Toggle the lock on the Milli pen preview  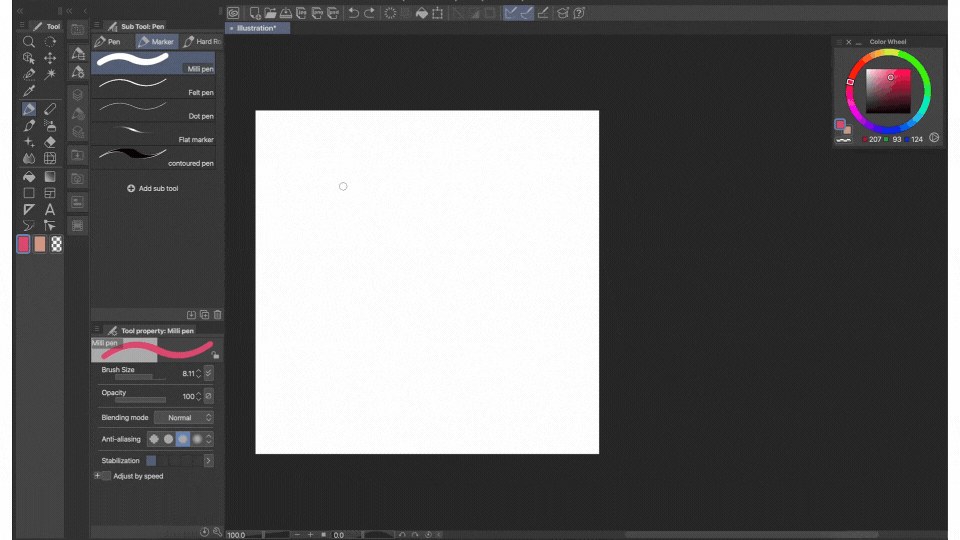(x=215, y=354)
